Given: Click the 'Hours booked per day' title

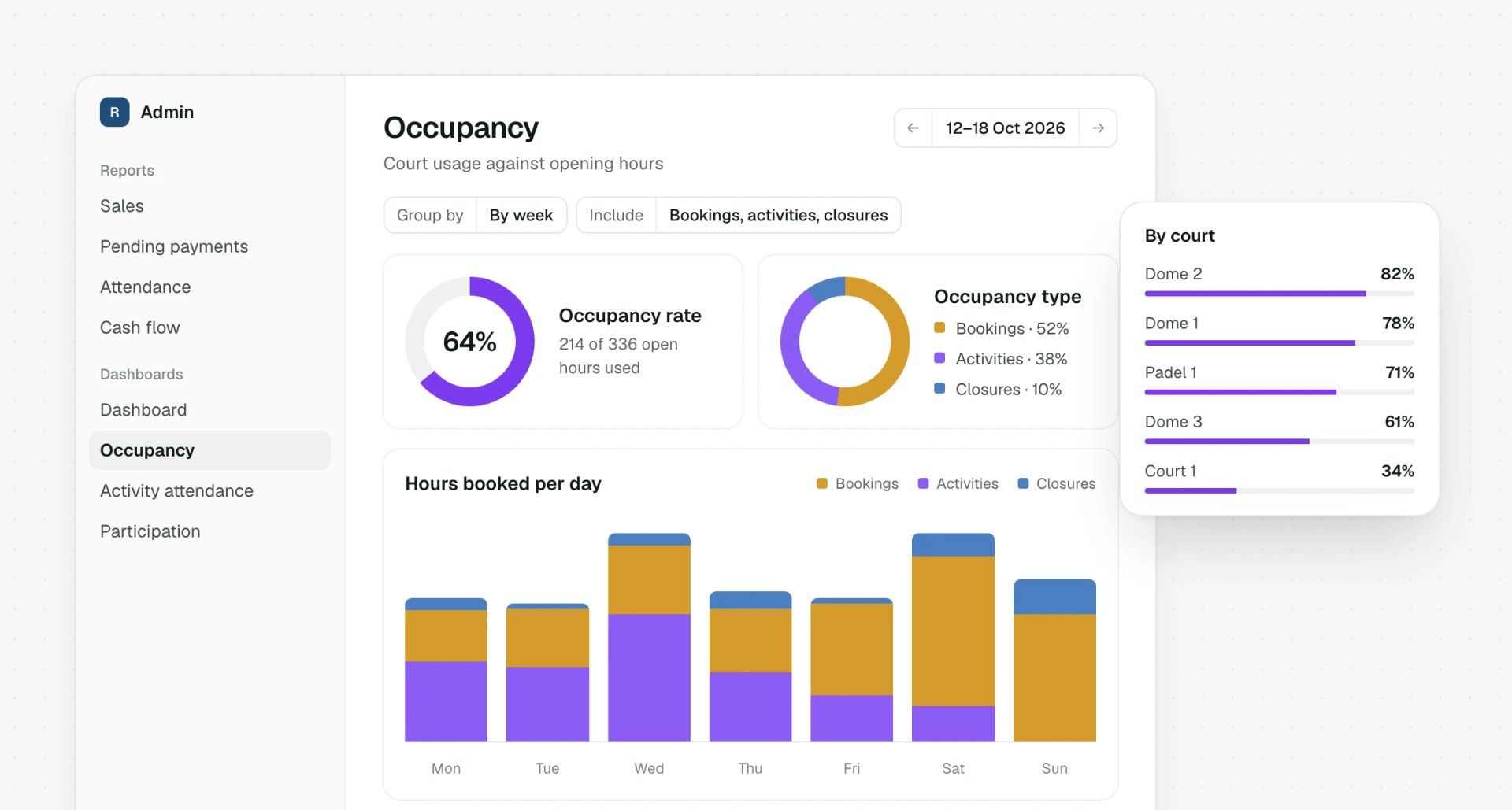Looking at the screenshot, I should 503,483.
